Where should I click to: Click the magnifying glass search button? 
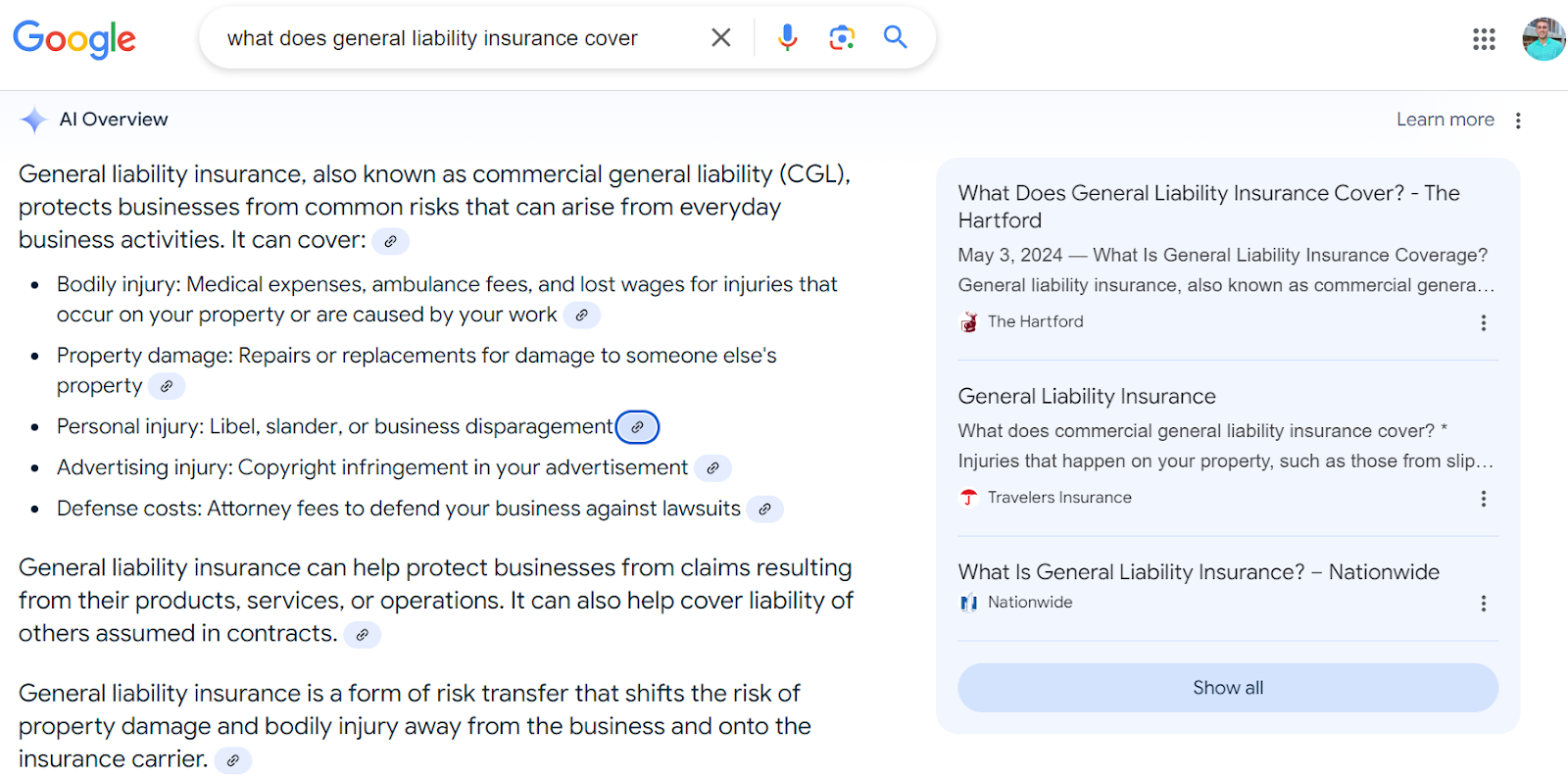(x=895, y=37)
